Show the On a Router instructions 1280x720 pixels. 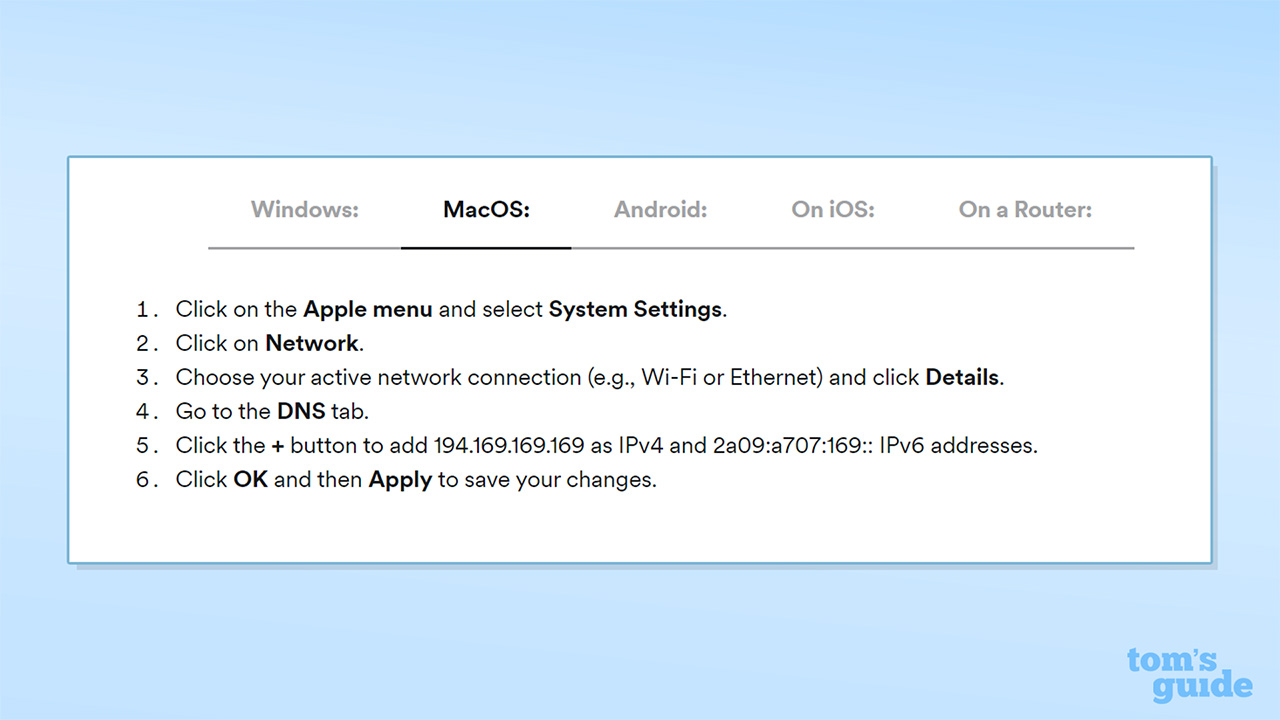tap(1025, 210)
